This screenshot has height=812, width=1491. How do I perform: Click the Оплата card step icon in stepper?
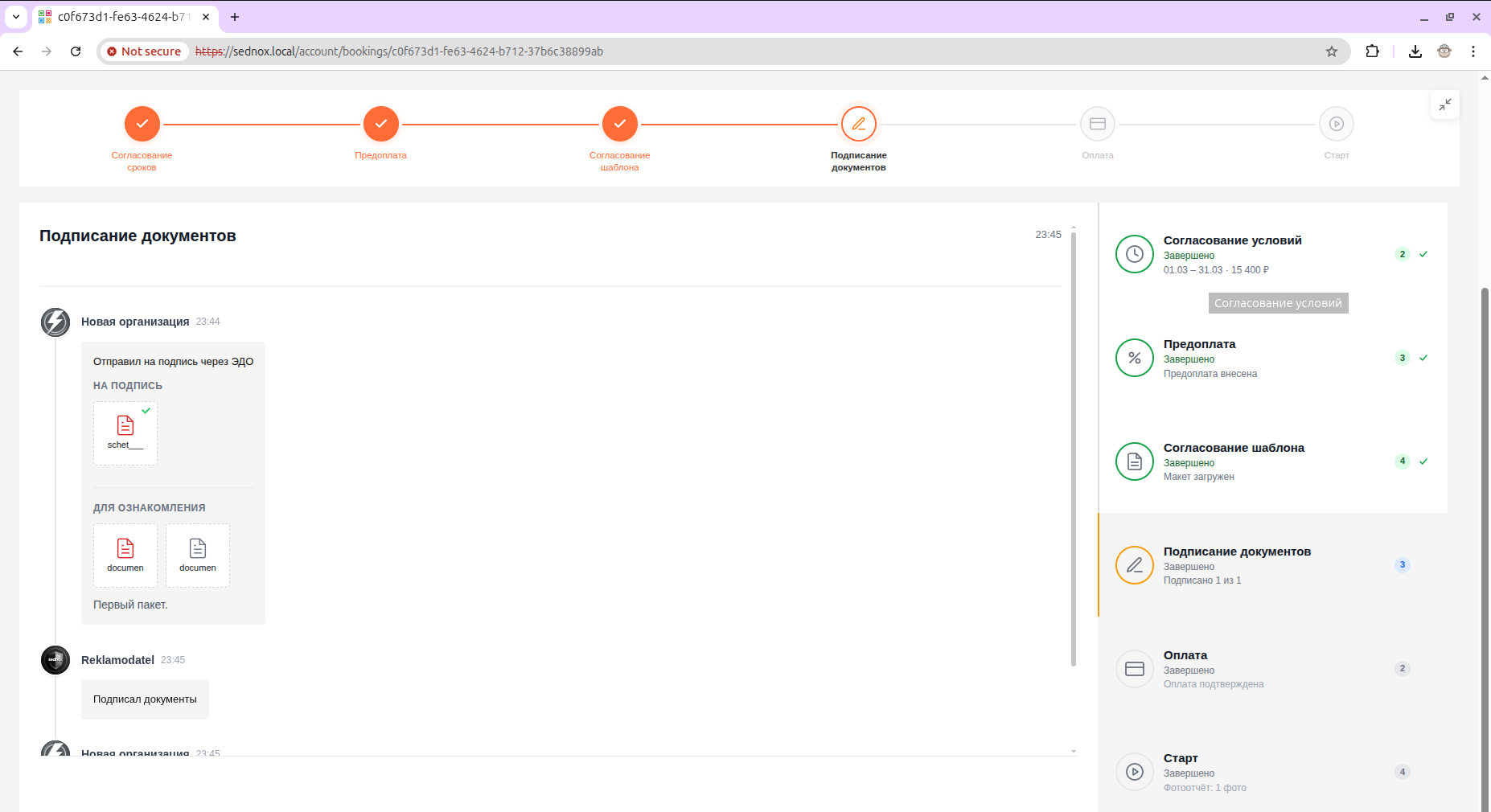pos(1097,124)
